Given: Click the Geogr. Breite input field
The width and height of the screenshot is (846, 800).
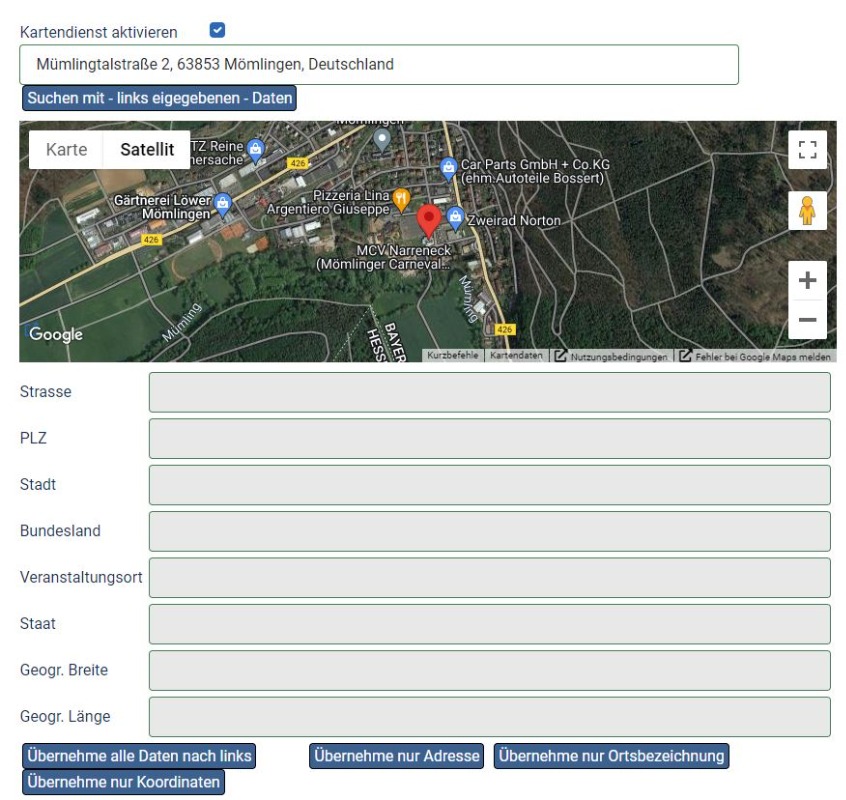Looking at the screenshot, I should 489,671.
